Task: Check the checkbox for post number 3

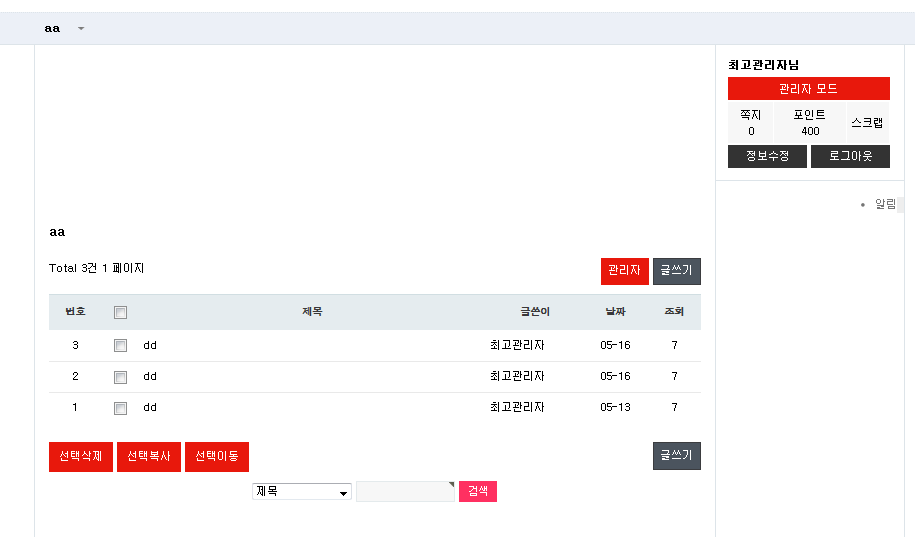Action: pyautogui.click(x=120, y=346)
